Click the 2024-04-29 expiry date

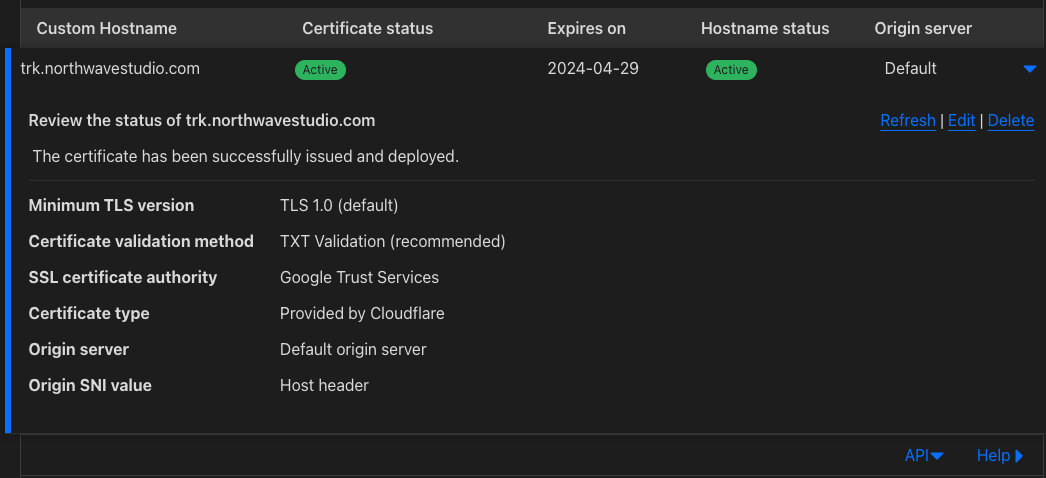tap(593, 69)
